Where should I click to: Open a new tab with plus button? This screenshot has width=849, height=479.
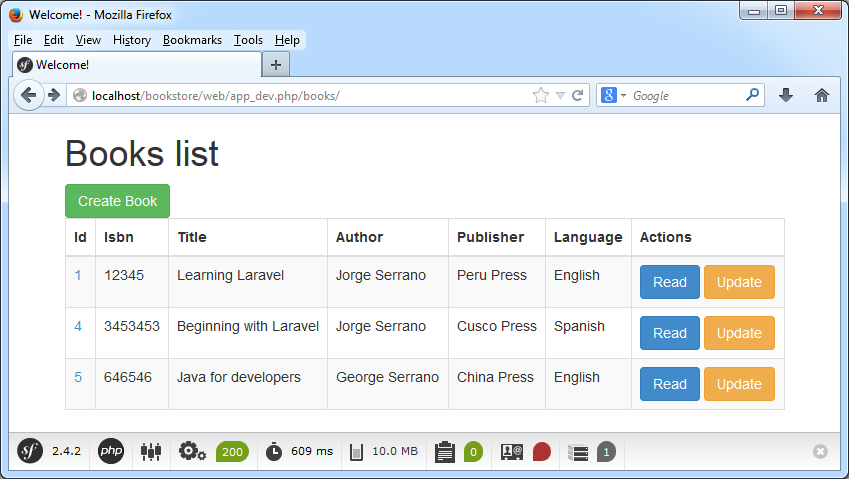276,64
